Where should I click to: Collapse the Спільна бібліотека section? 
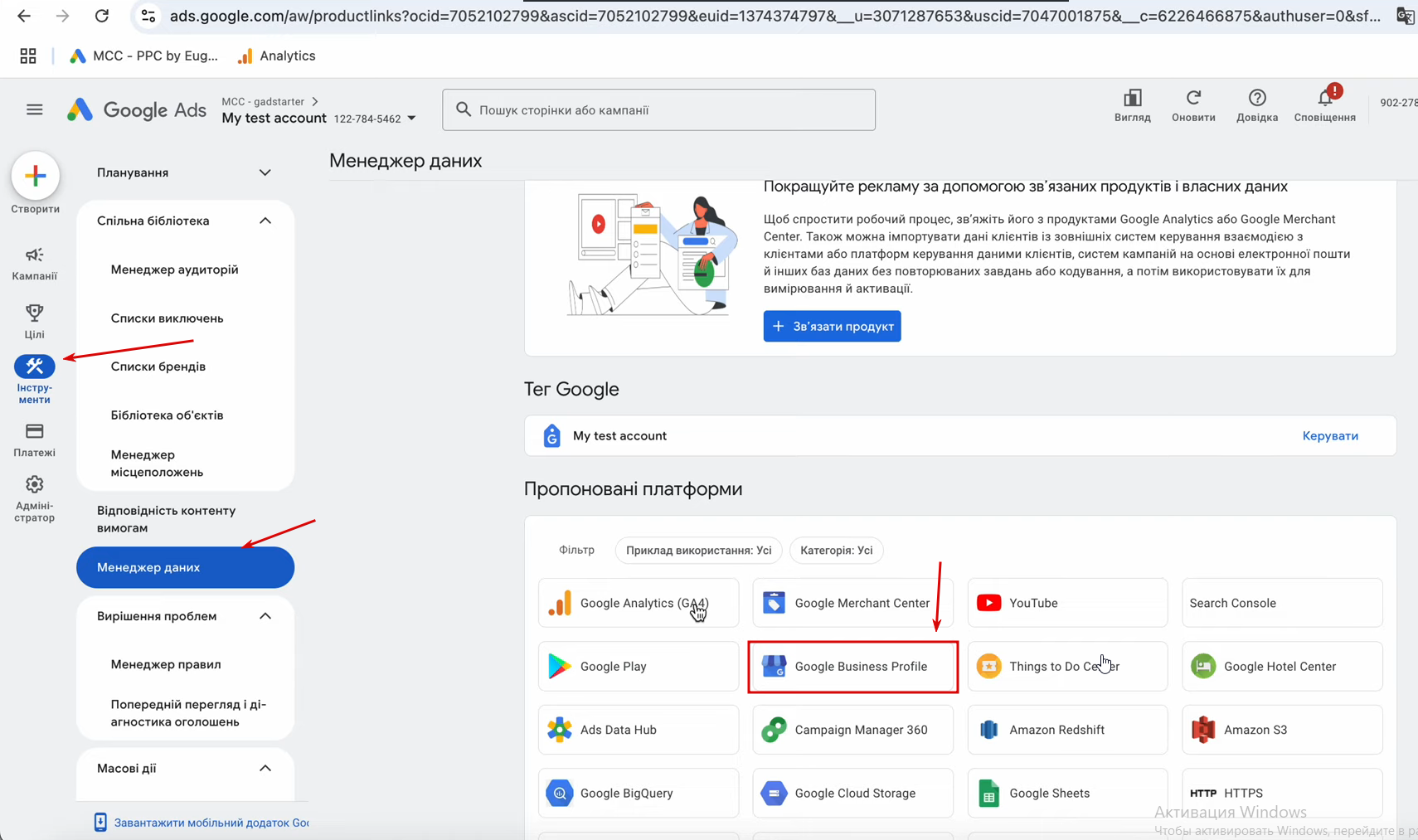click(265, 221)
